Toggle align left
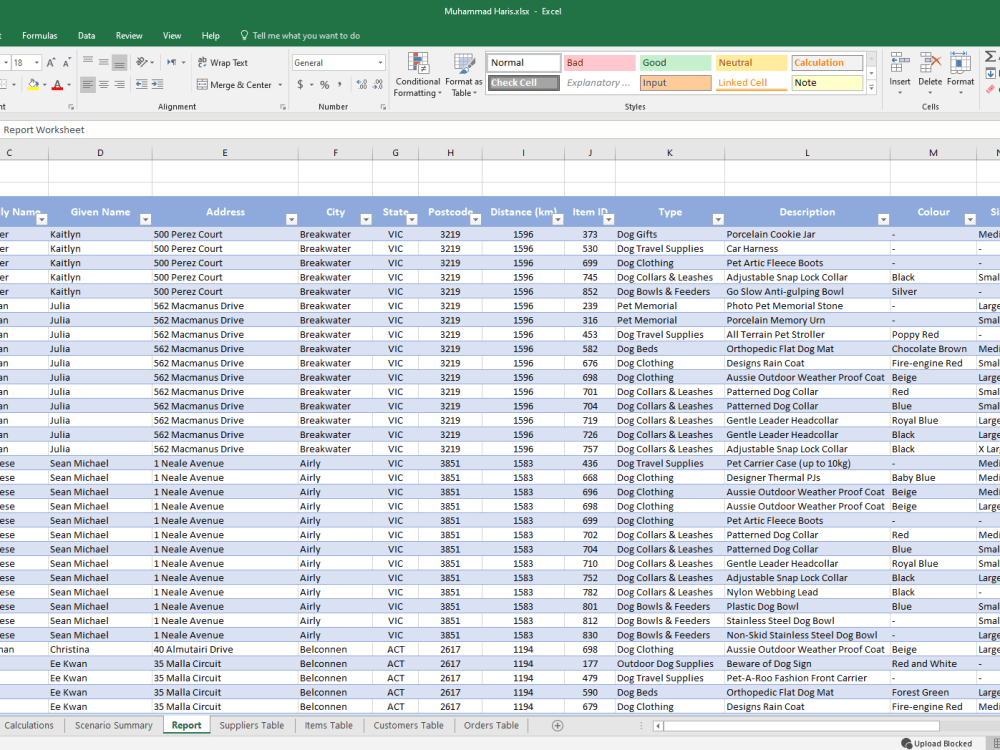1000x750 pixels. (x=88, y=84)
